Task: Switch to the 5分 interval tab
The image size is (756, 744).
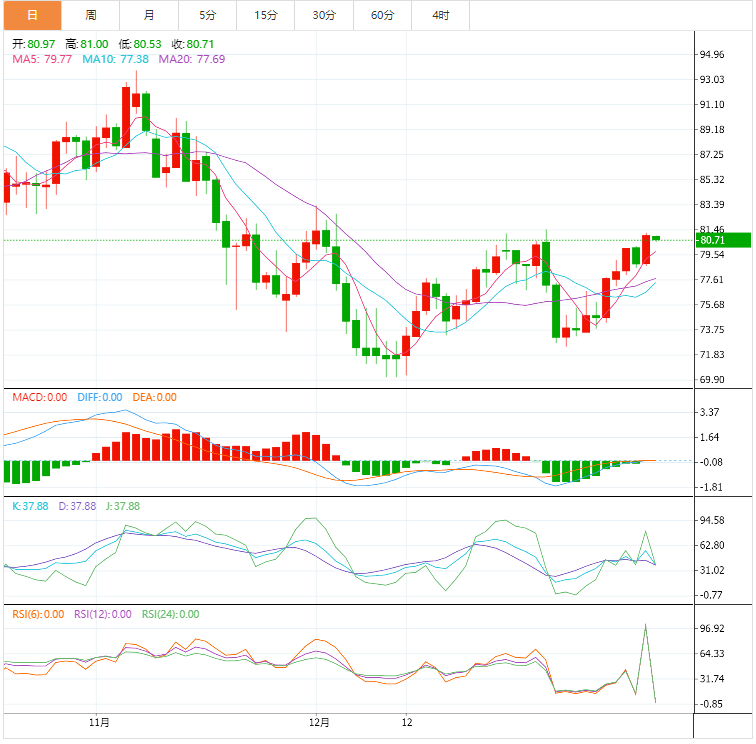Action: pos(207,15)
